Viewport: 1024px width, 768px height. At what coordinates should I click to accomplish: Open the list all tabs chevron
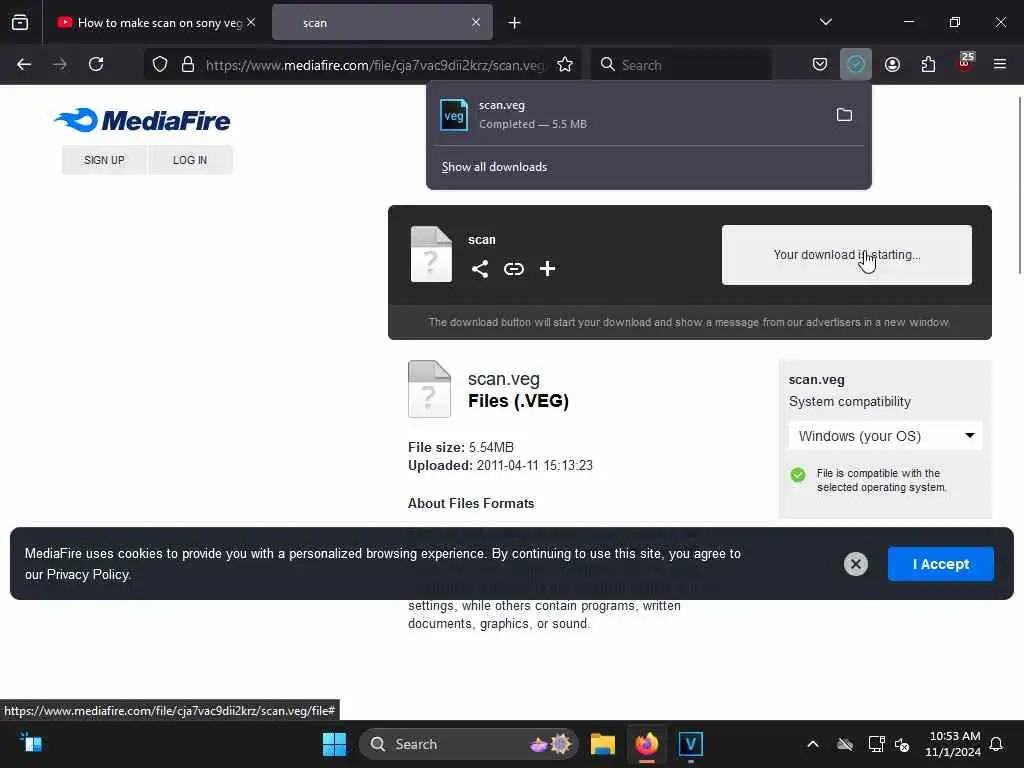click(825, 22)
